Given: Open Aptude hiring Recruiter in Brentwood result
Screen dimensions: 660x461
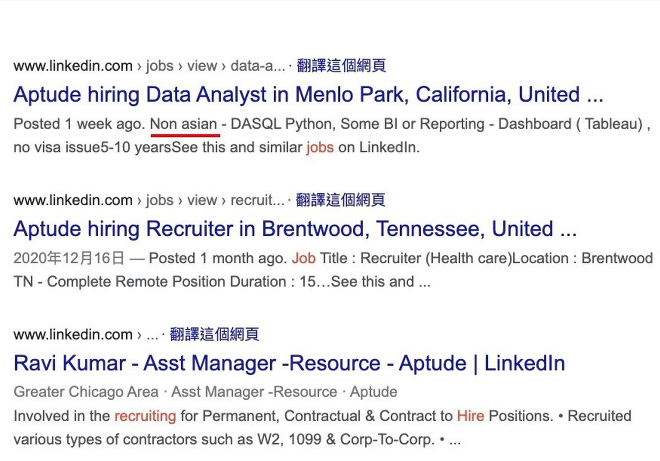Looking at the screenshot, I should pos(295,229).
